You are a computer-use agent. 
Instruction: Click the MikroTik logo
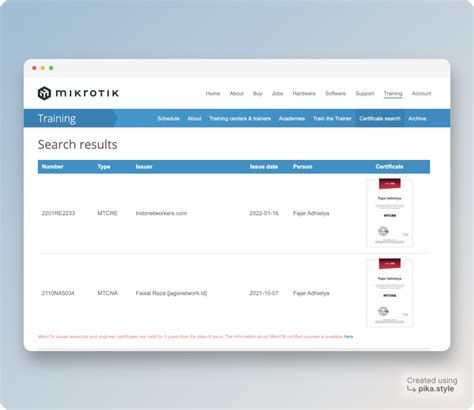tap(78, 93)
